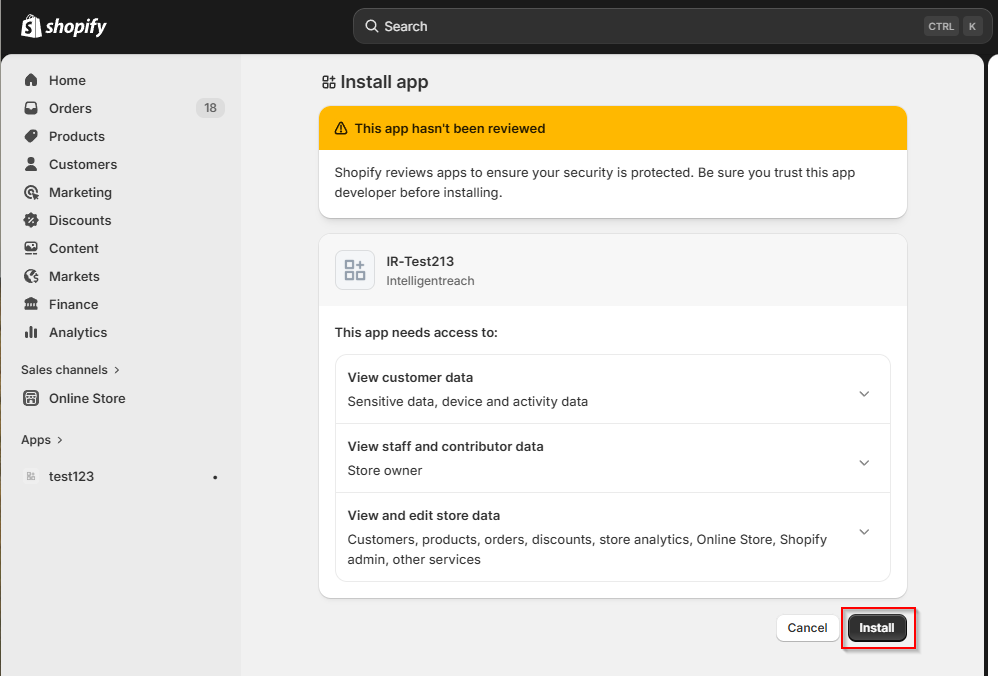Click the Intelligentreach developer name
The image size is (998, 676).
click(x=430, y=281)
